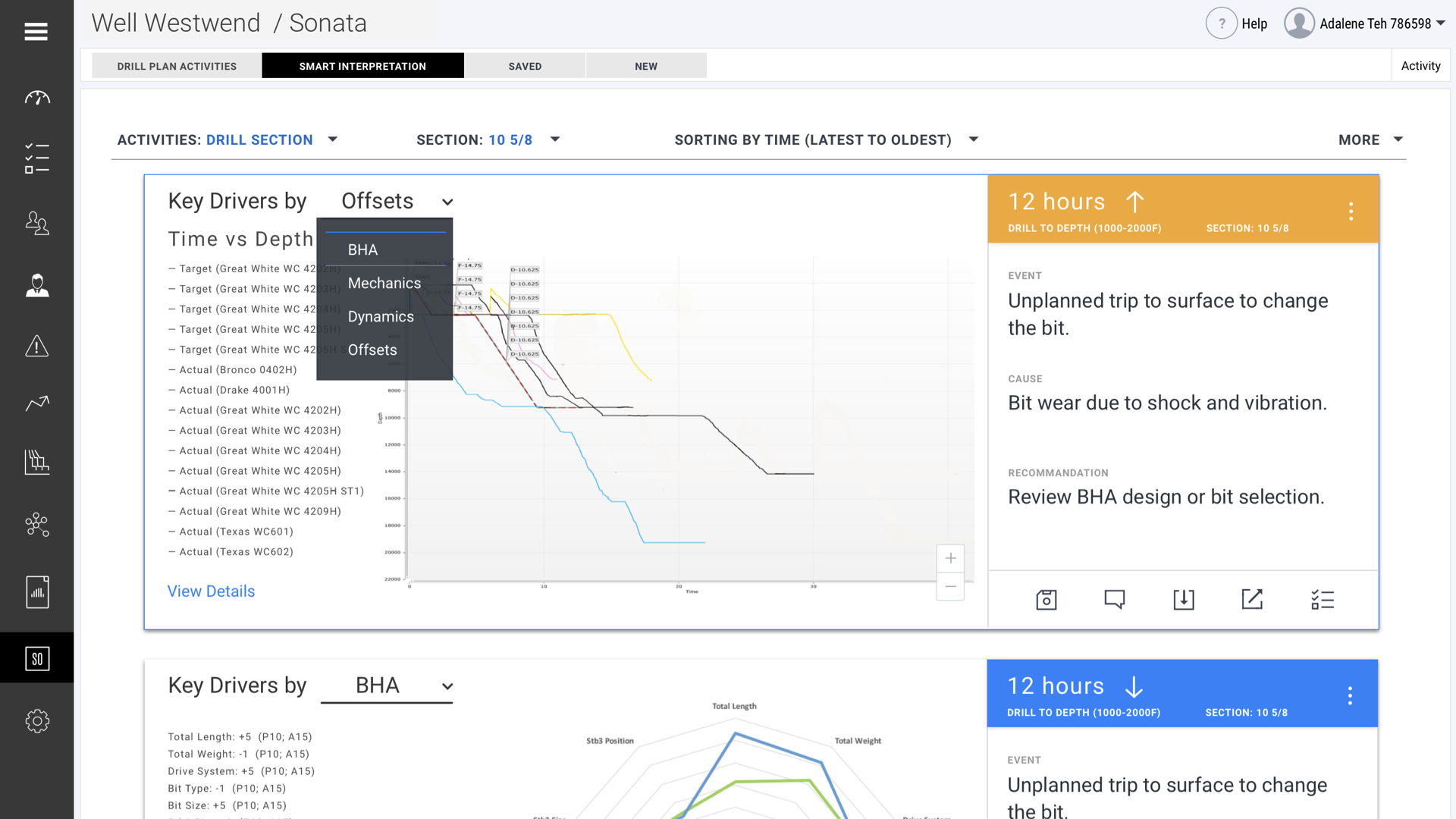Select Mechanics from the key drivers menu
Viewport: 1456px width, 819px height.
click(384, 283)
